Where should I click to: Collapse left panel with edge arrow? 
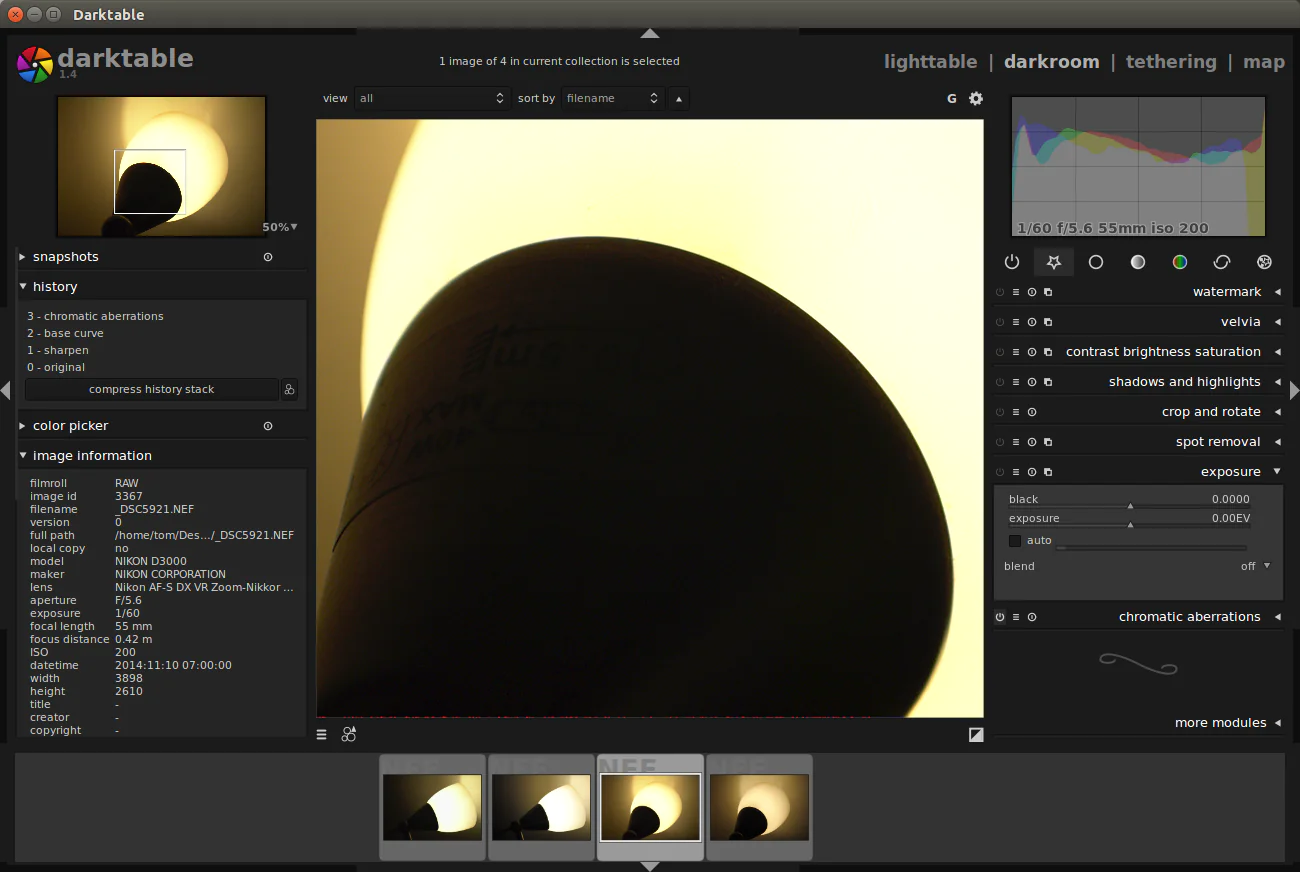(x=5, y=390)
